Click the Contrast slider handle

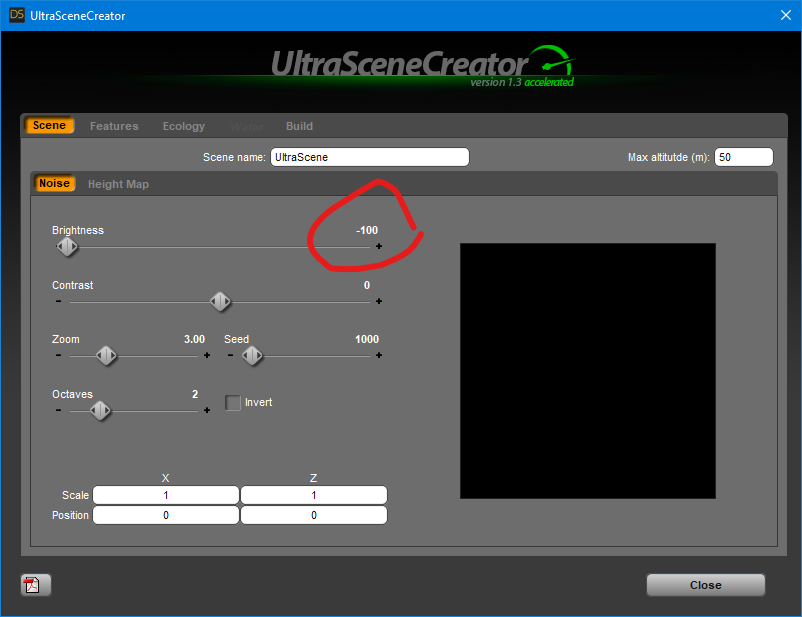click(220, 302)
